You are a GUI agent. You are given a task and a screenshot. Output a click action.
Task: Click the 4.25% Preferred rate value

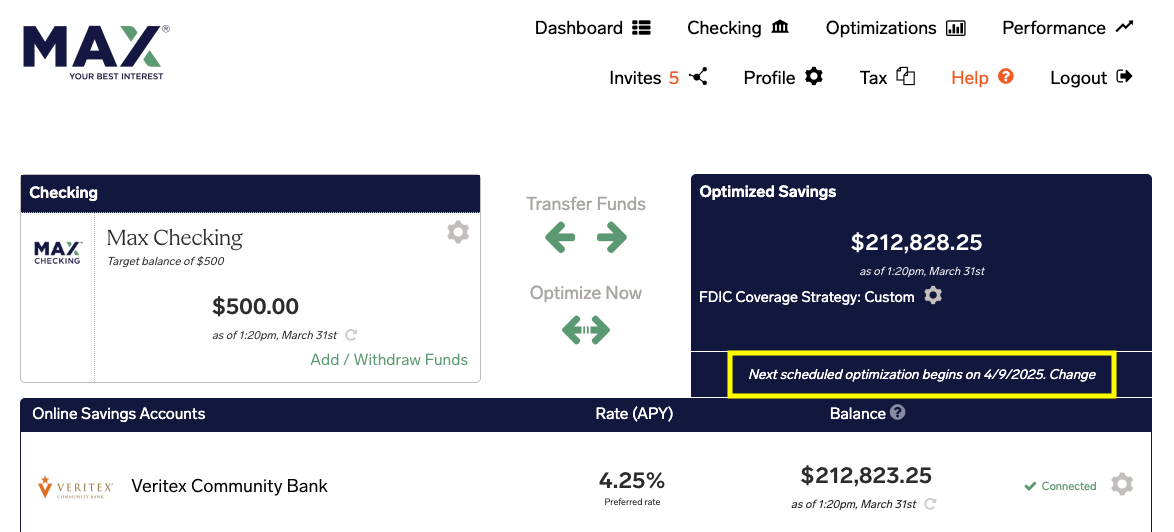point(632,480)
